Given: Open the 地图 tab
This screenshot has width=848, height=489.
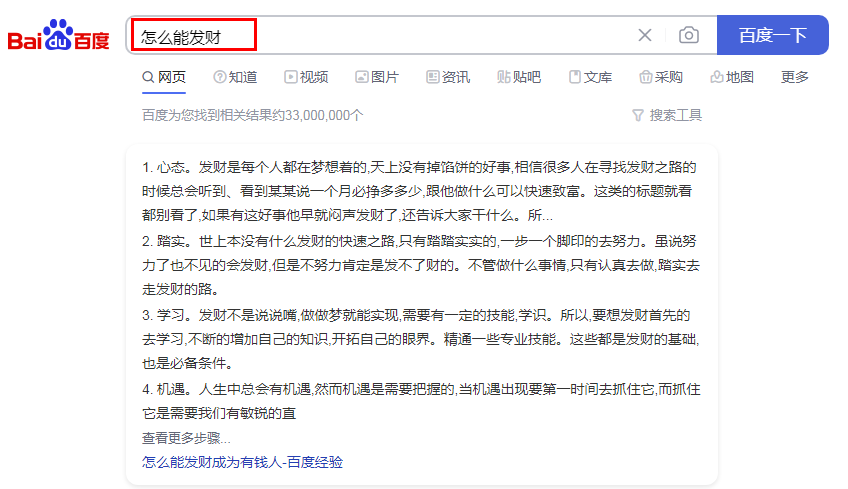Looking at the screenshot, I should pos(732,77).
